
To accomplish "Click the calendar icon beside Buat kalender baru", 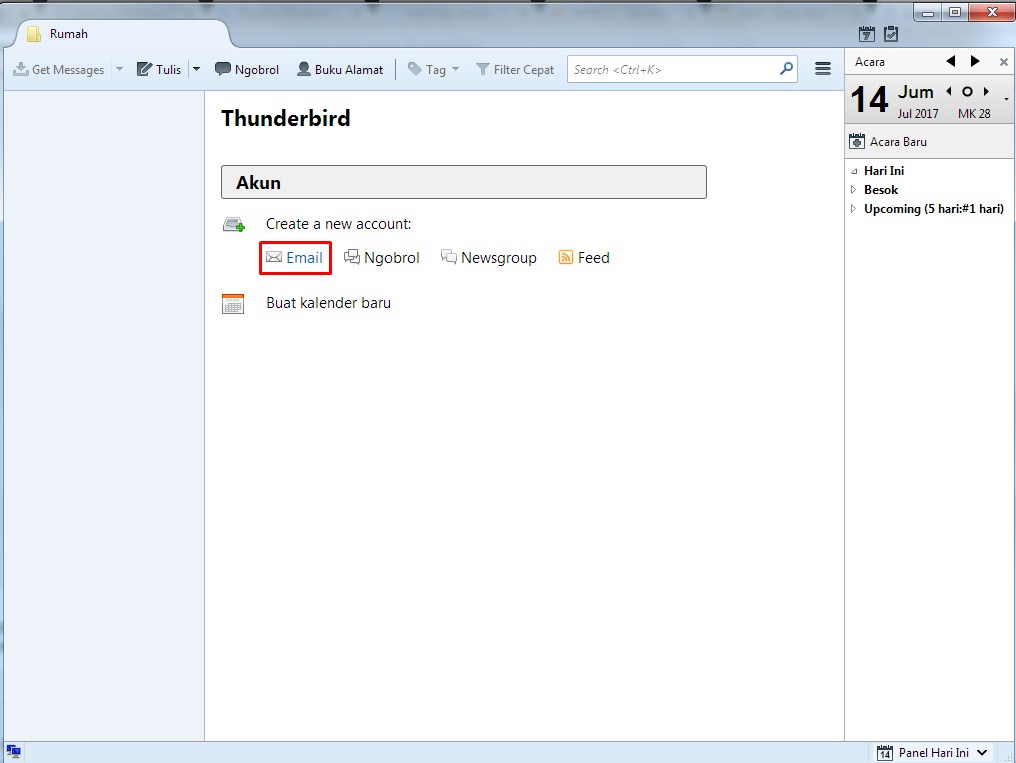I will [x=232, y=303].
